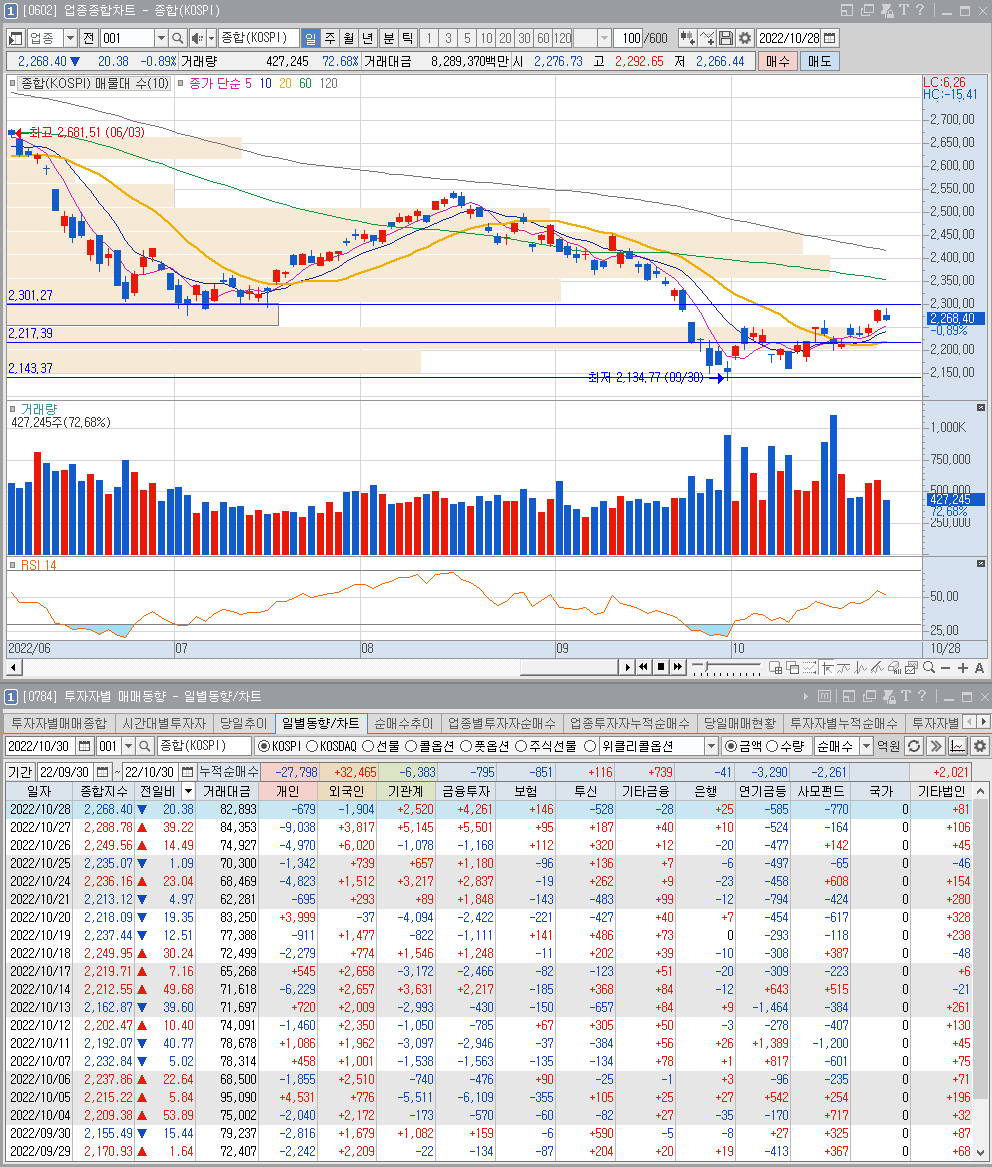Open the 순매수 dropdown
992x1167 pixels.
pyautogui.click(x=866, y=746)
